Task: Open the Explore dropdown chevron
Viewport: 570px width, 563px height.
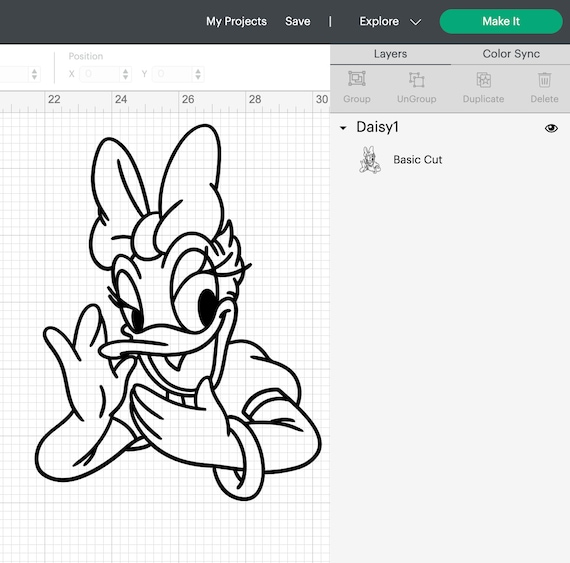Action: point(416,22)
